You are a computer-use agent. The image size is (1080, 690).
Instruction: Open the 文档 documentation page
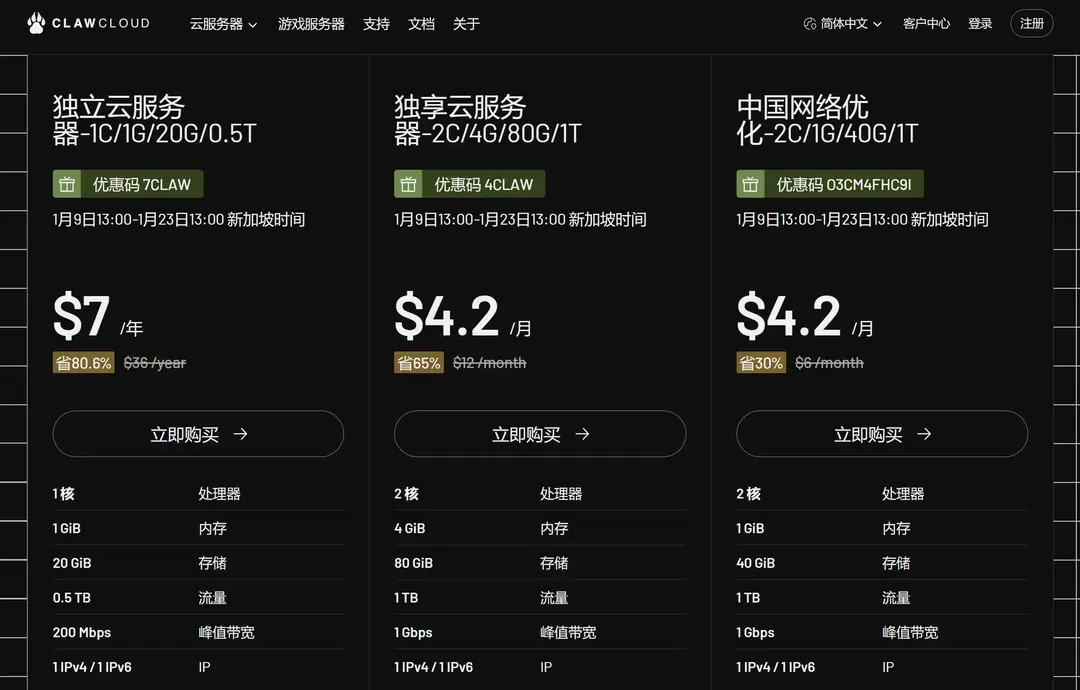click(x=421, y=24)
